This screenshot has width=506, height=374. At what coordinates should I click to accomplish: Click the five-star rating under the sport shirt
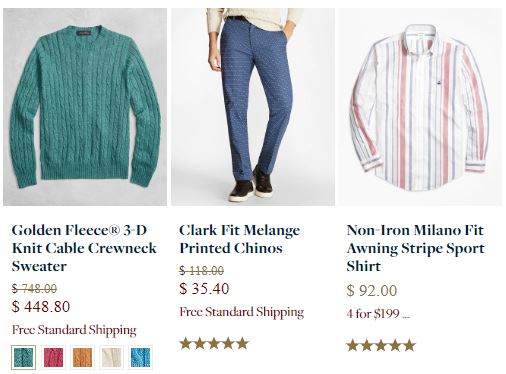click(x=381, y=345)
